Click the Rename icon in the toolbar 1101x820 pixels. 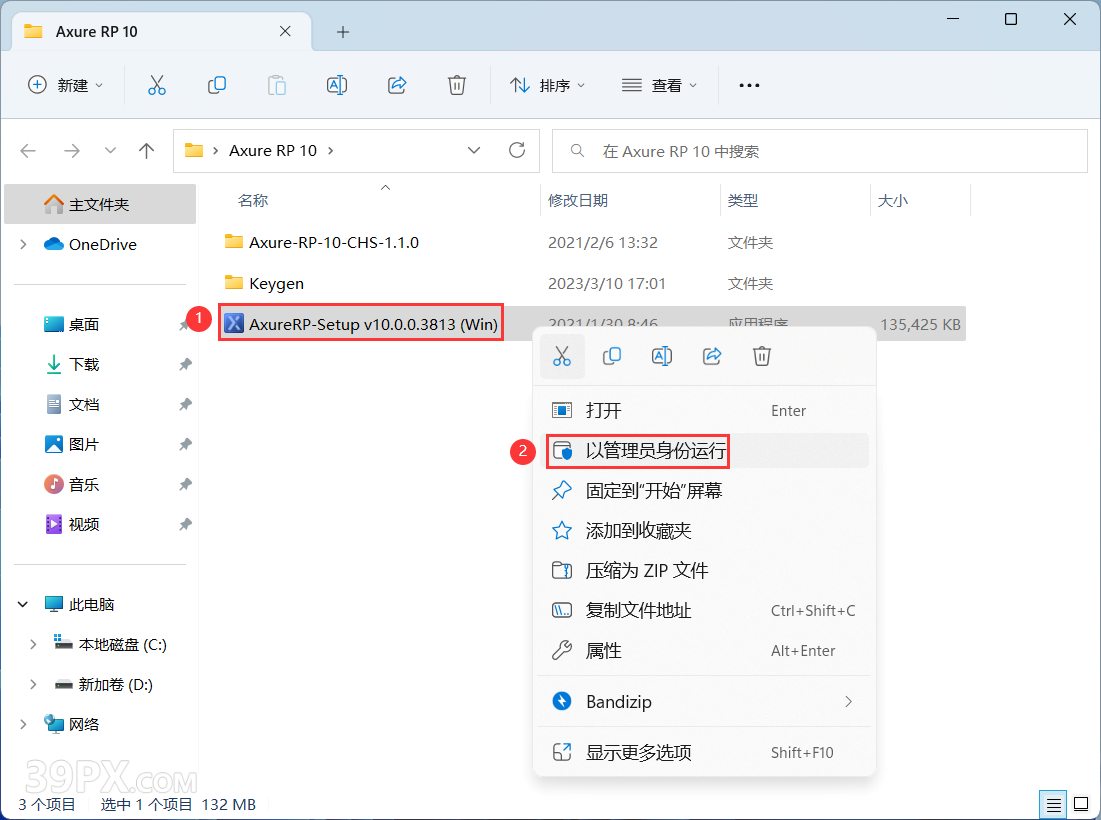pos(337,86)
